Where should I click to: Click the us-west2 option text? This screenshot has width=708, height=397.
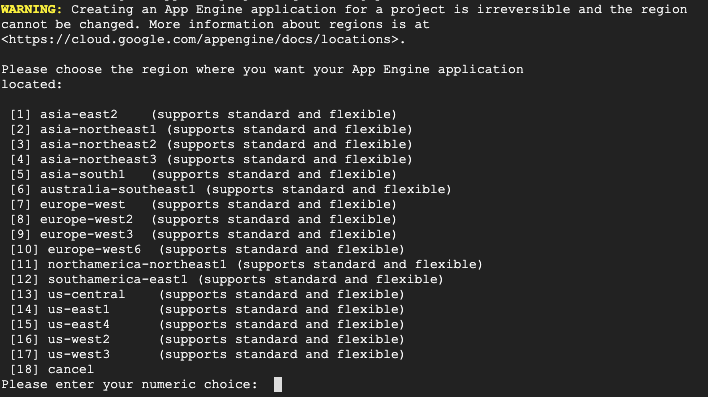pos(79,339)
